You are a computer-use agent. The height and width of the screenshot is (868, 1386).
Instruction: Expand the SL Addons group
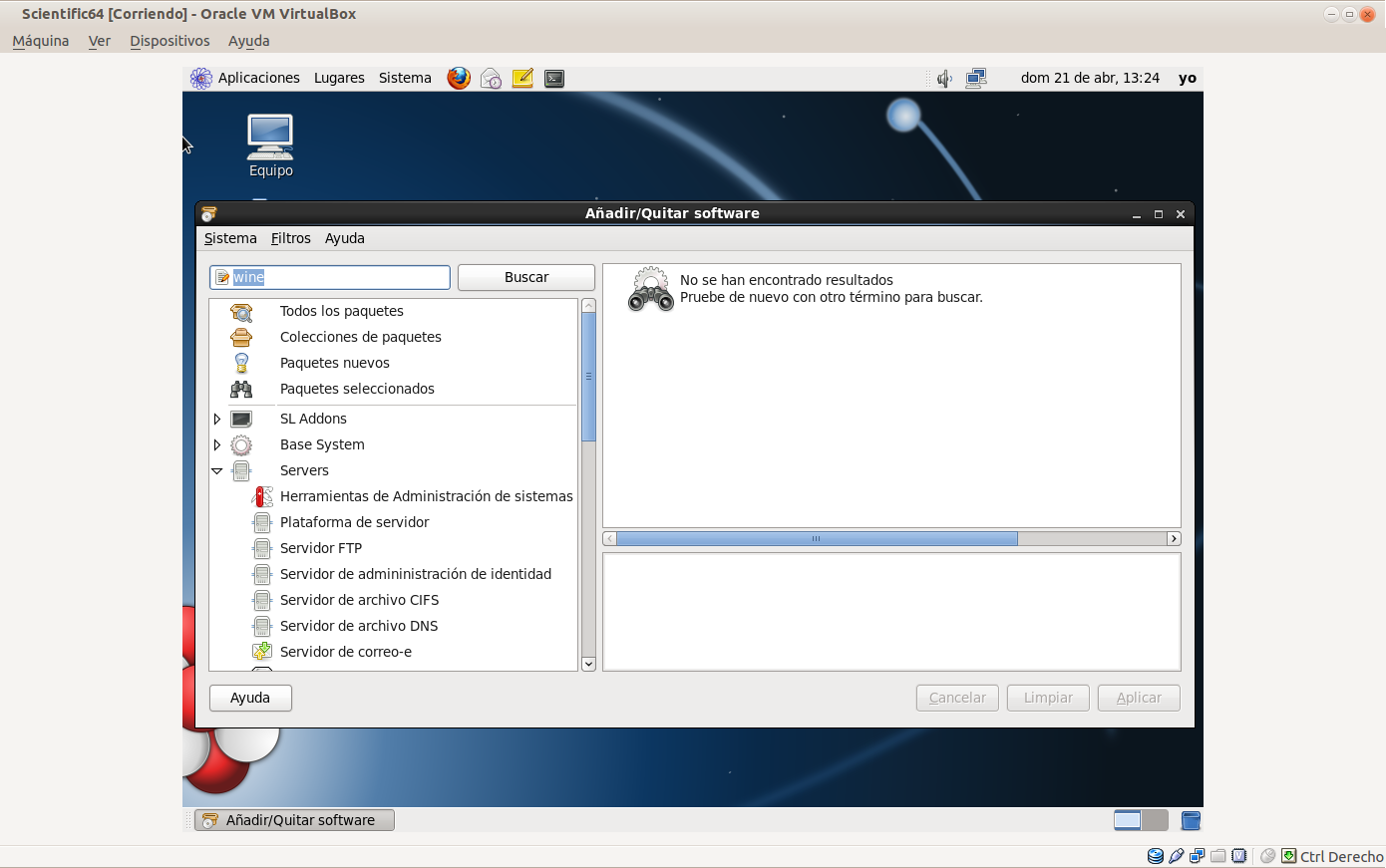click(x=217, y=419)
